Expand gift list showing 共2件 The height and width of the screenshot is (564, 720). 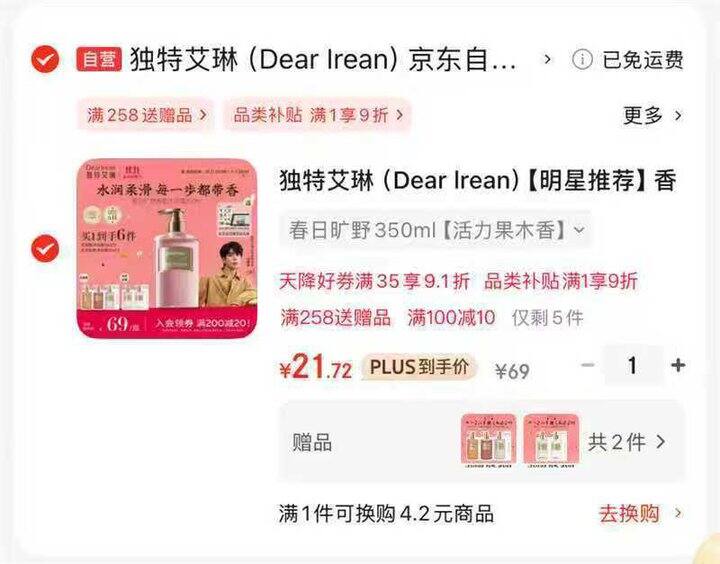626,442
